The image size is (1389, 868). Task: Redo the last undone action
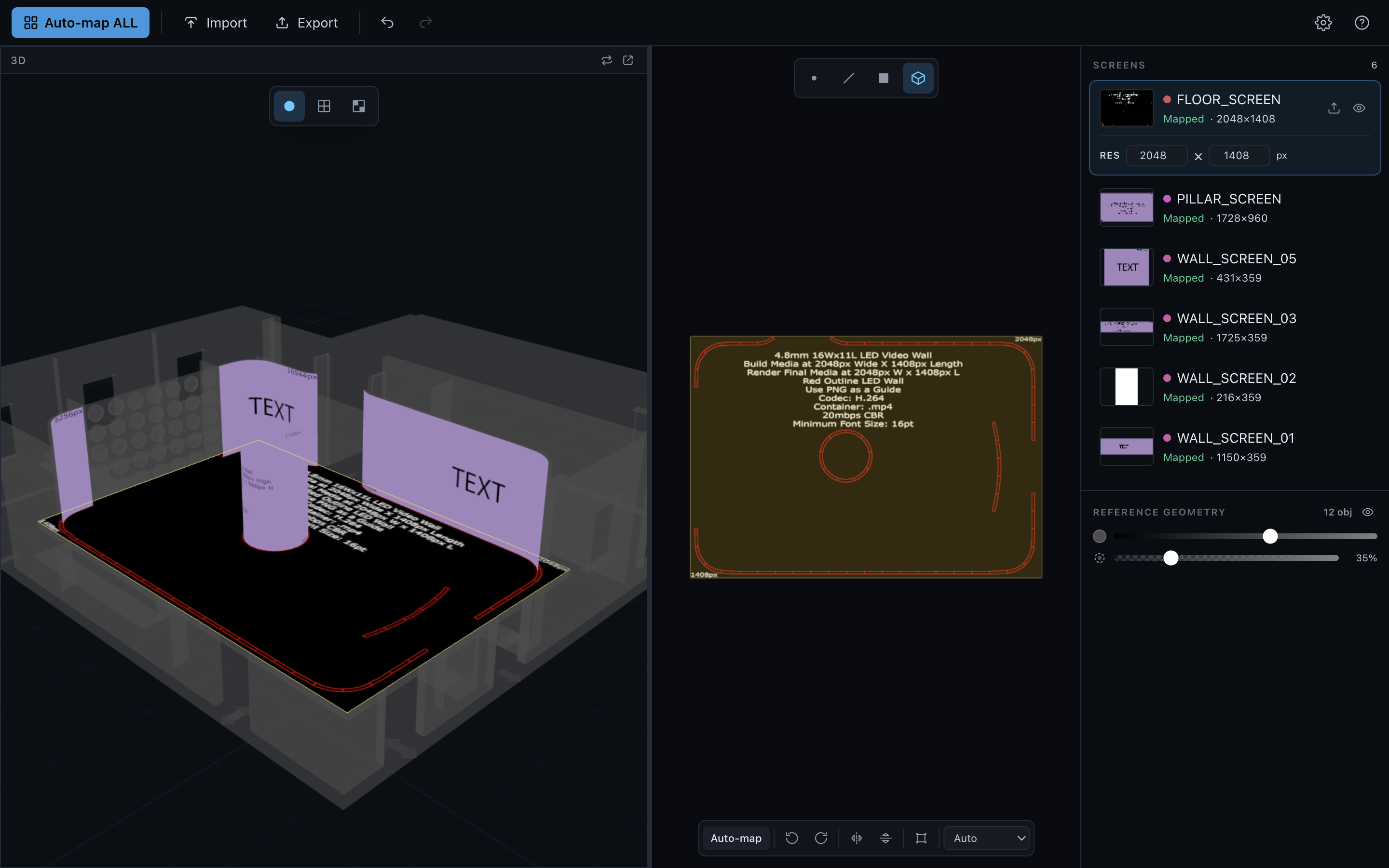(425, 22)
